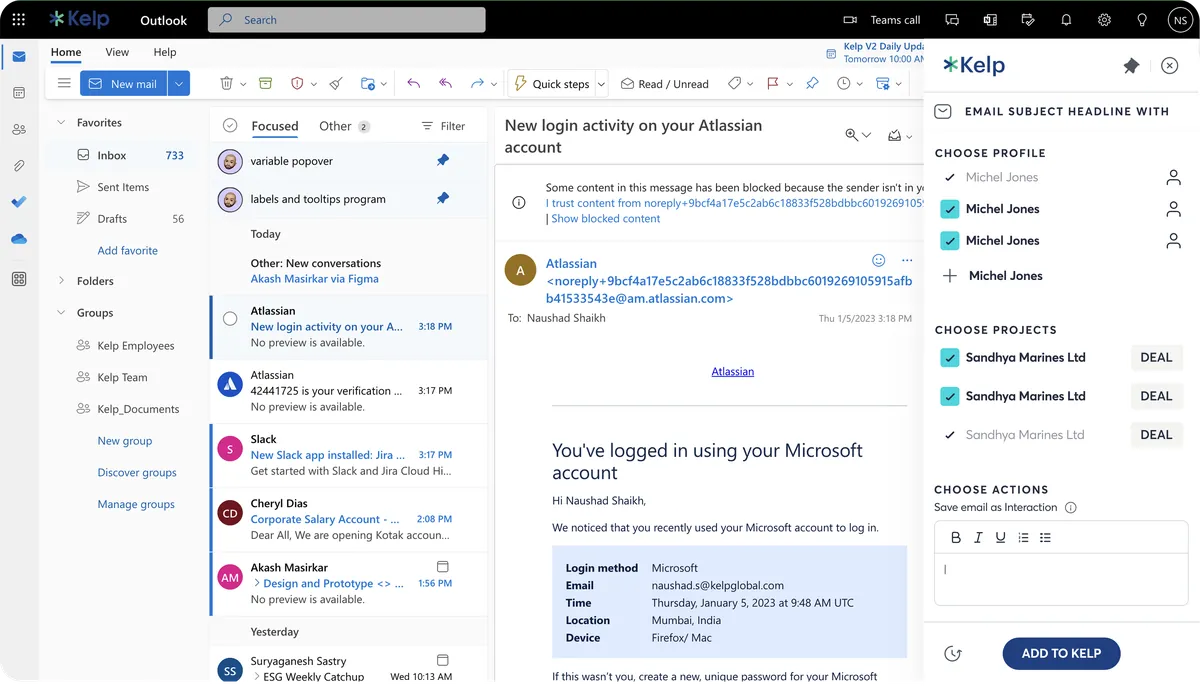Viewport: 1200px width, 686px height.
Task: Select the greyed-out Sandhya Marines Ltd project
Action: [x=1025, y=435]
